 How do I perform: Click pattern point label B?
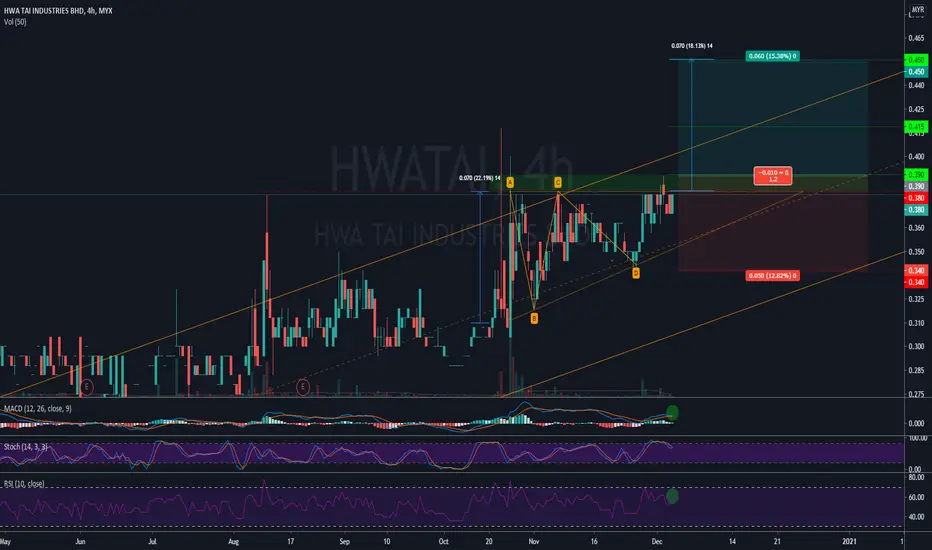coord(534,319)
